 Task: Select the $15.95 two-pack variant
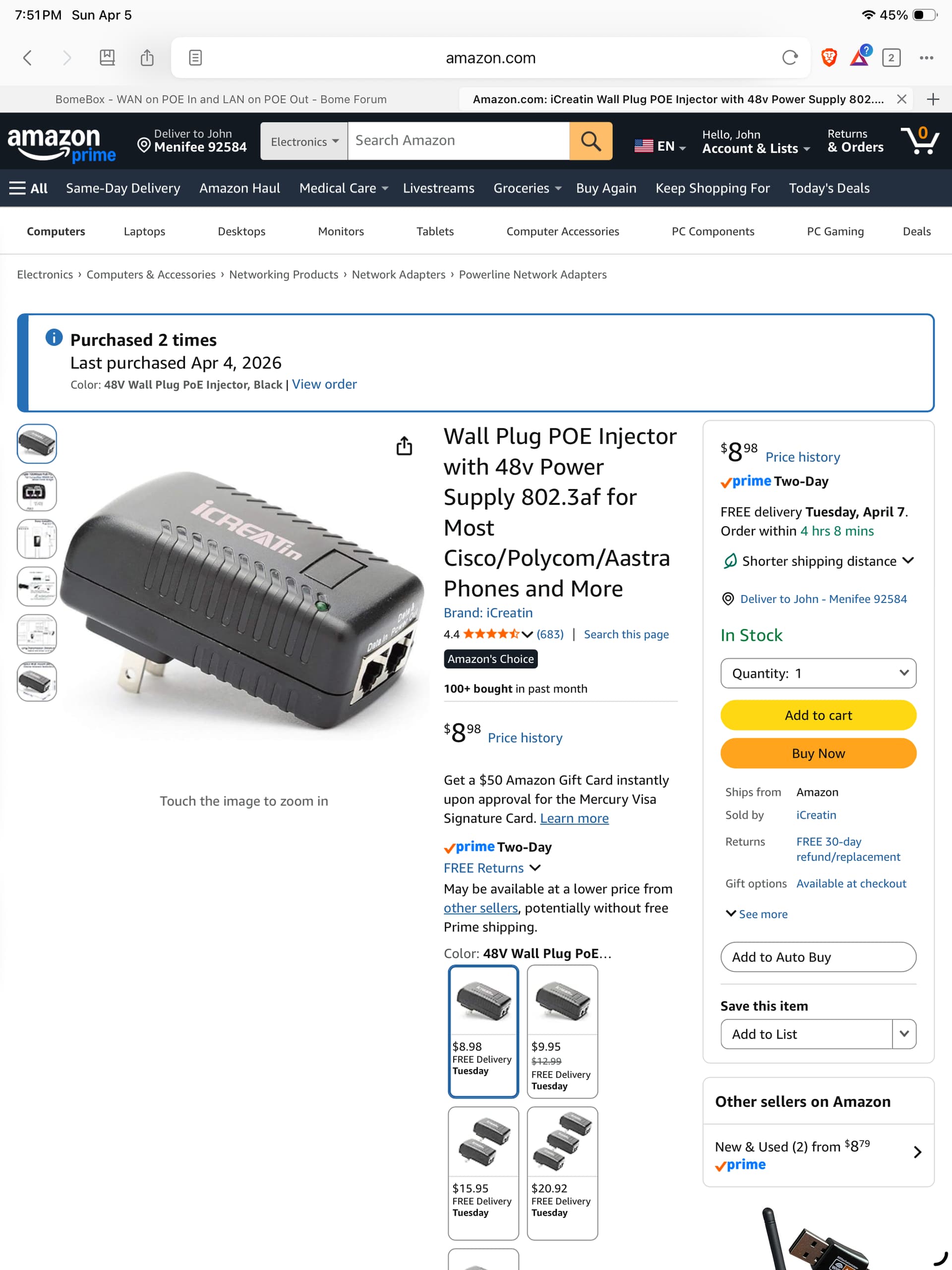click(x=483, y=1173)
